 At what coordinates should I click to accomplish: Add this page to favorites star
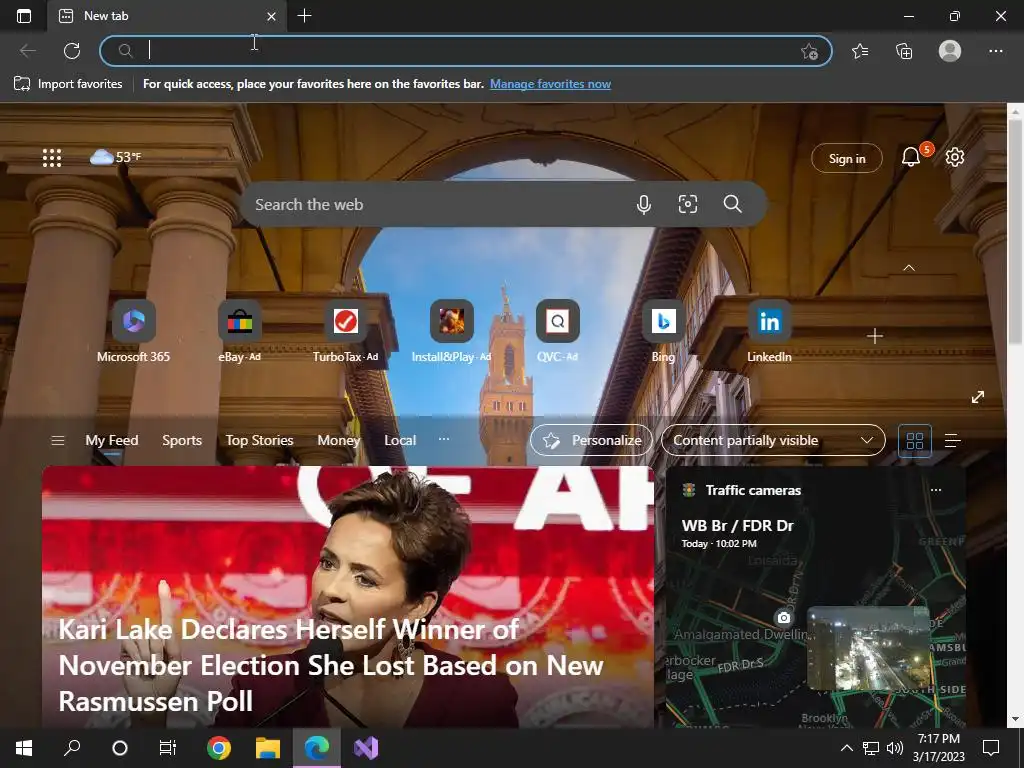[x=809, y=51]
